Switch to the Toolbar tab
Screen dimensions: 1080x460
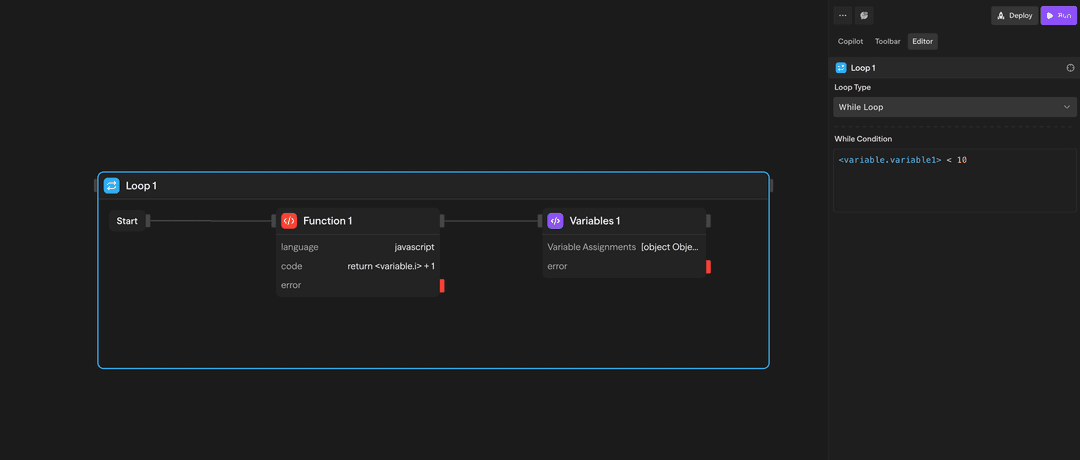tap(887, 41)
